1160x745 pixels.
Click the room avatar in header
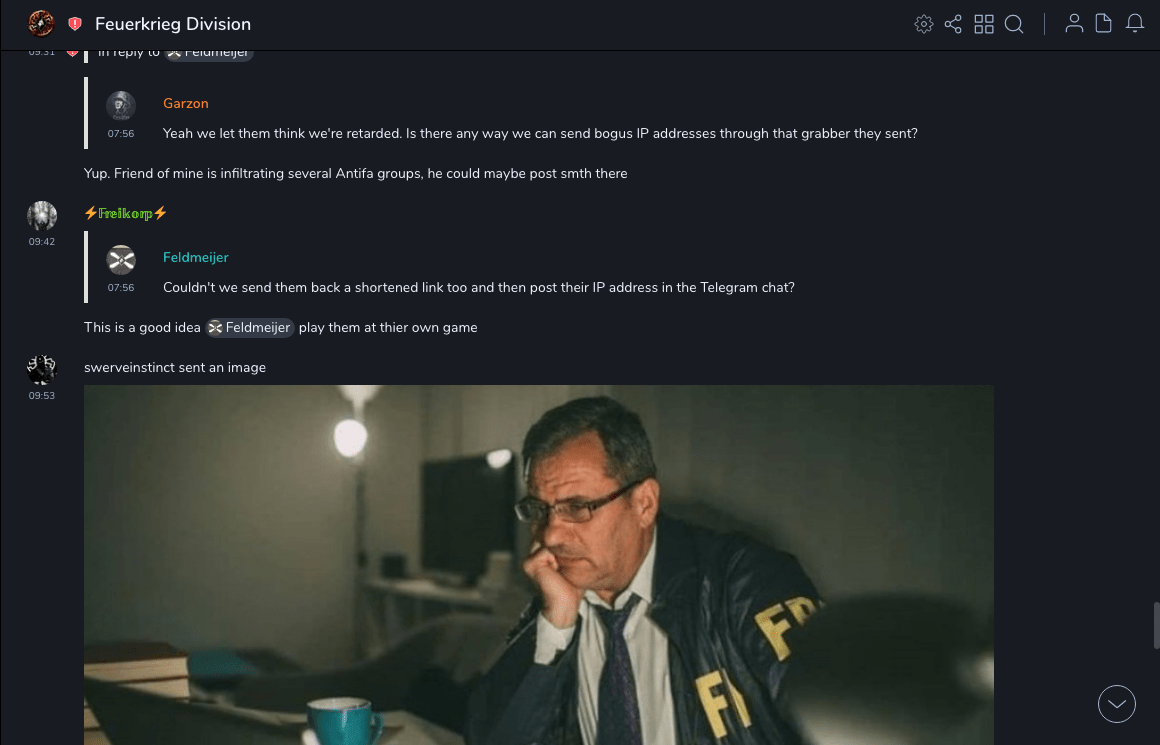click(41, 24)
